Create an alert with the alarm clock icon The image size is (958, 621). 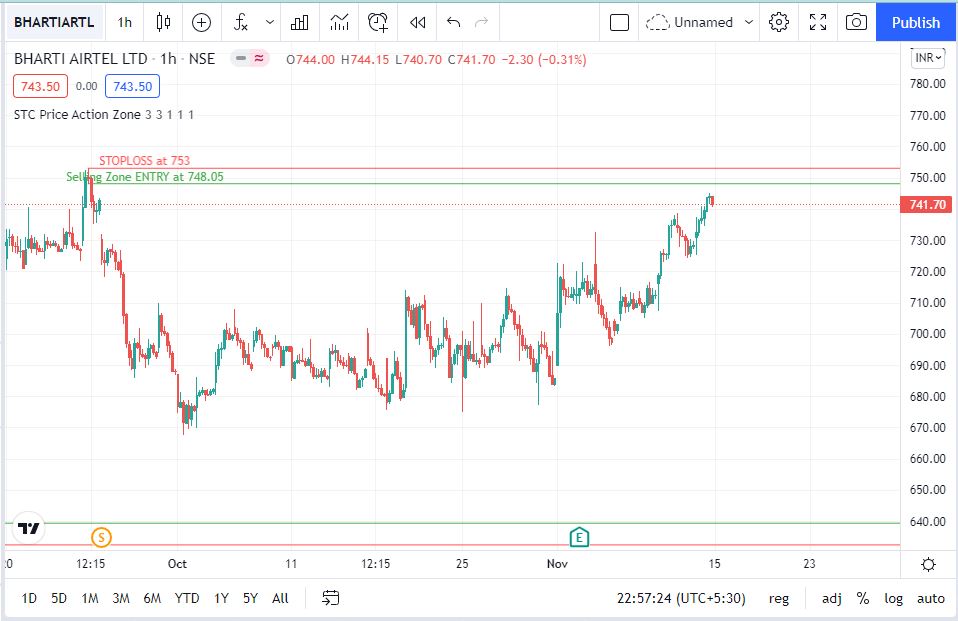click(x=378, y=22)
